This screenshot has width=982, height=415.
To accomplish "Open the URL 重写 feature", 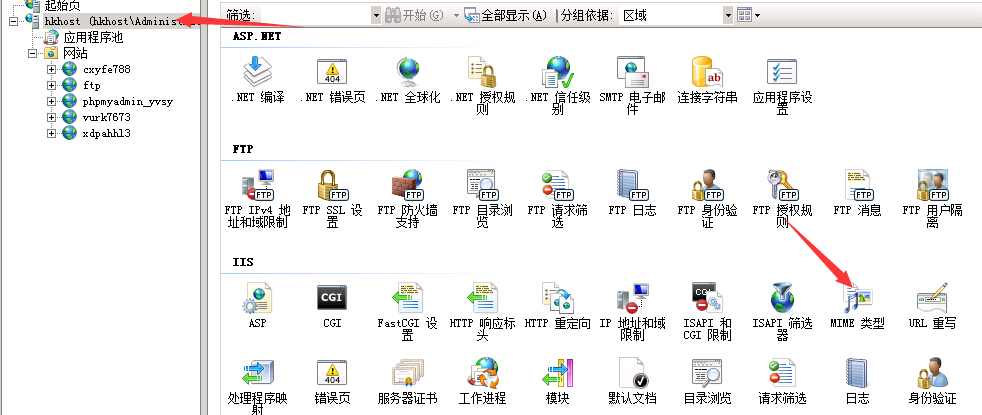I will tap(932, 297).
